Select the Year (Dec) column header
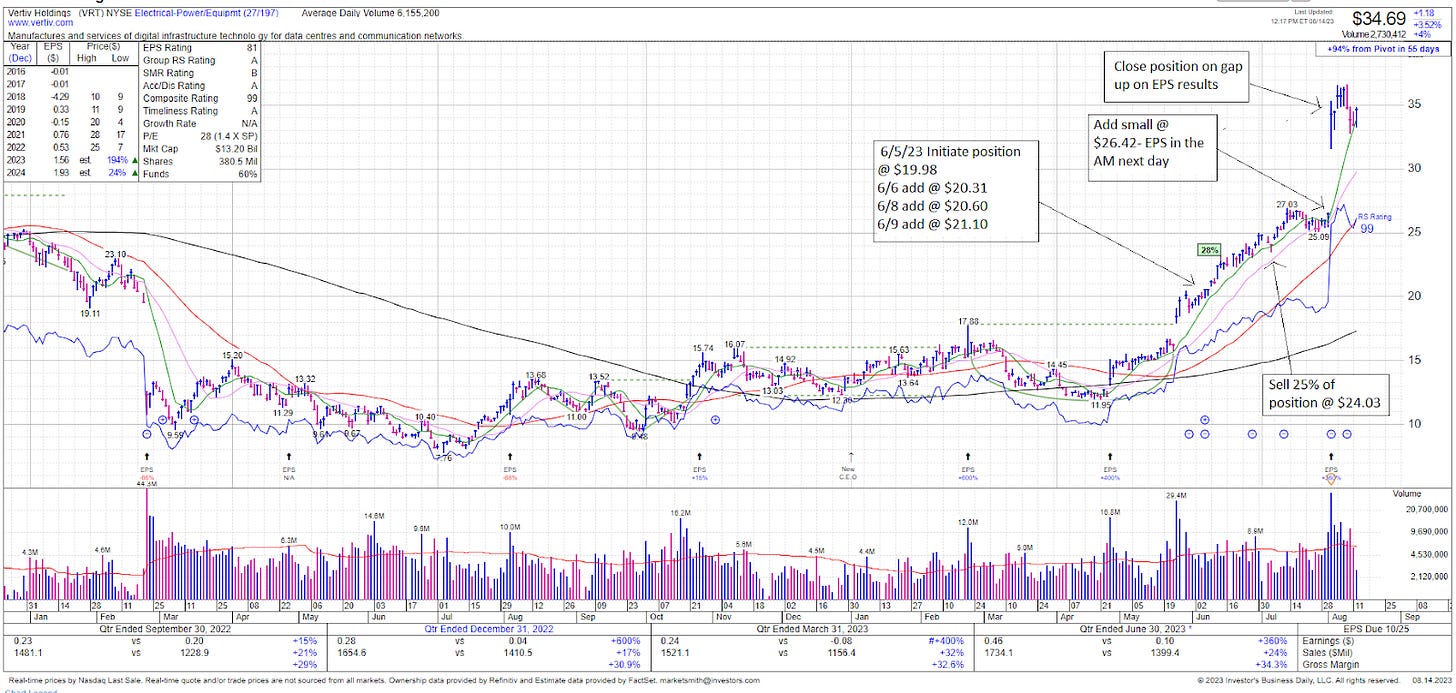1456x693 pixels. pyautogui.click(x=19, y=51)
